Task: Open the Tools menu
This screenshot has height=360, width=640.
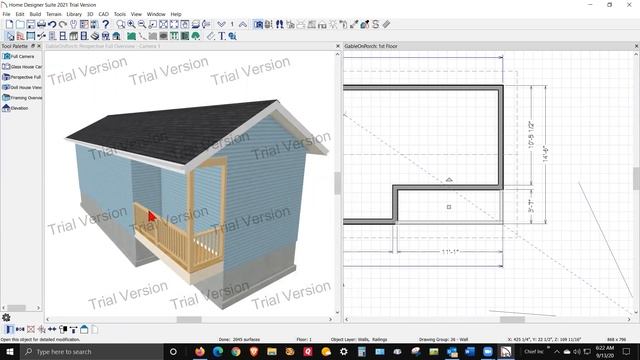Action: pyautogui.click(x=120, y=14)
